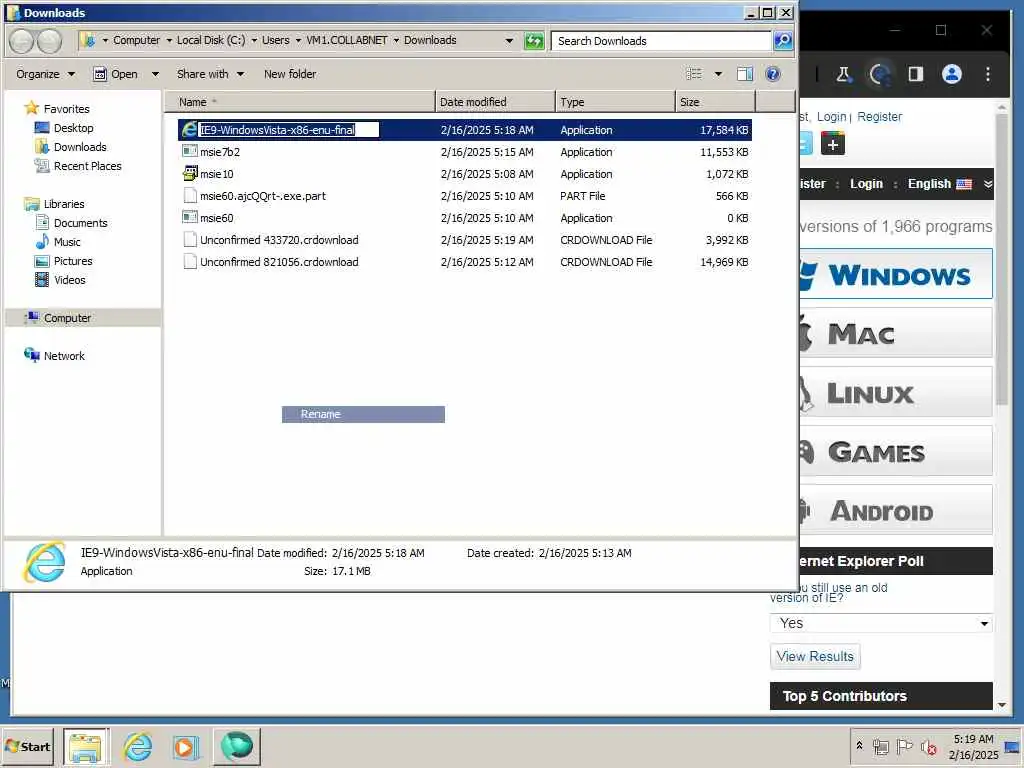1024x768 pixels.
Task: Click the search magnifier icon
Action: [x=782, y=41]
